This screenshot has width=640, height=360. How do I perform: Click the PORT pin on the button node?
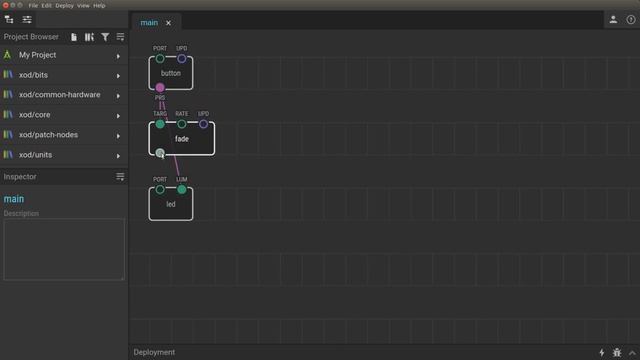tap(160, 59)
